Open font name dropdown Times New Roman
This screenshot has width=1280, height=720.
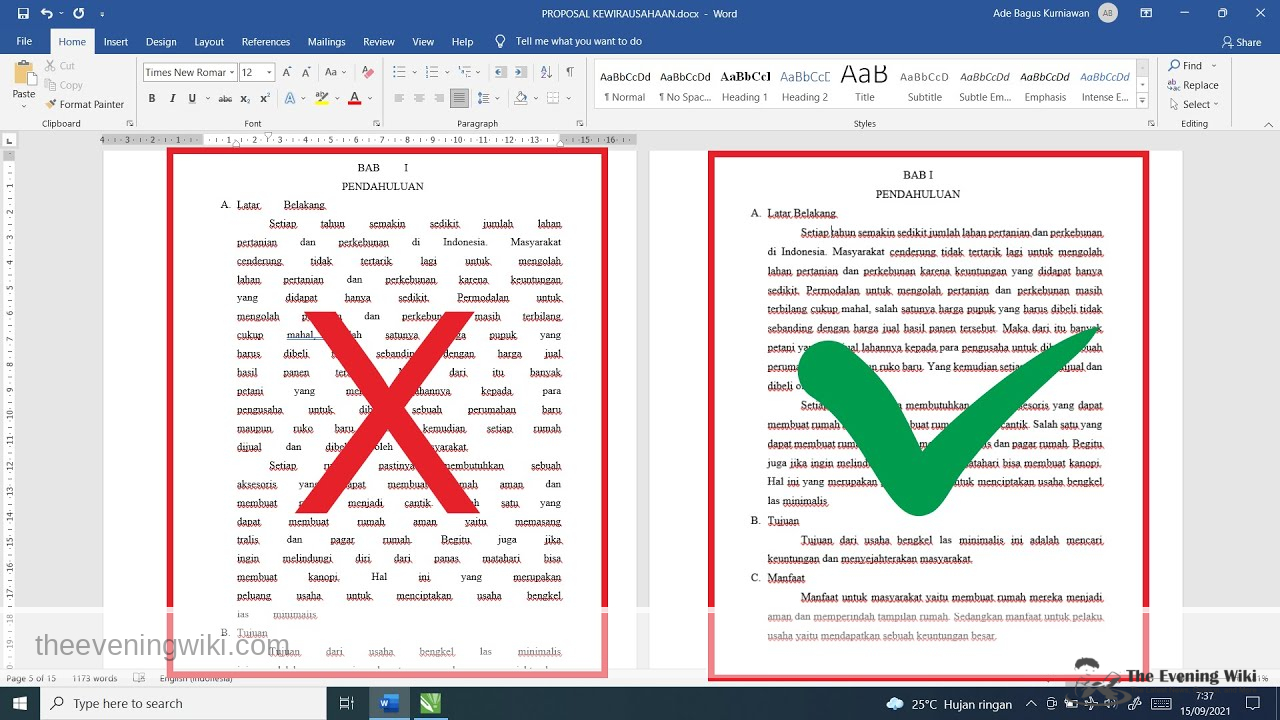click(x=232, y=72)
